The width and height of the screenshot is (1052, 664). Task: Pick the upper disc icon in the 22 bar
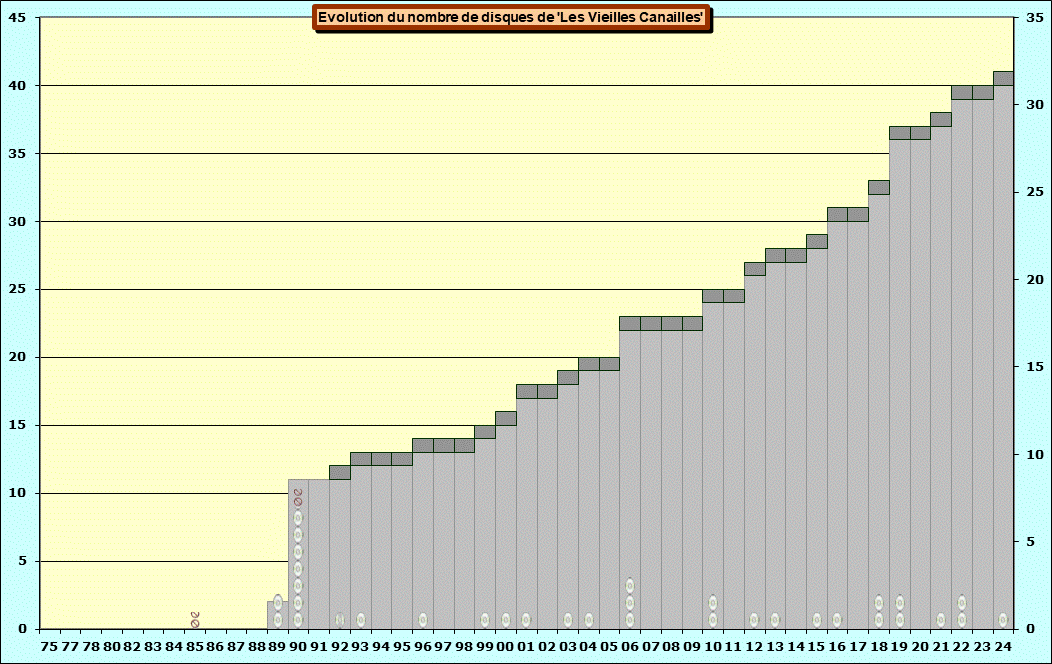(x=961, y=602)
